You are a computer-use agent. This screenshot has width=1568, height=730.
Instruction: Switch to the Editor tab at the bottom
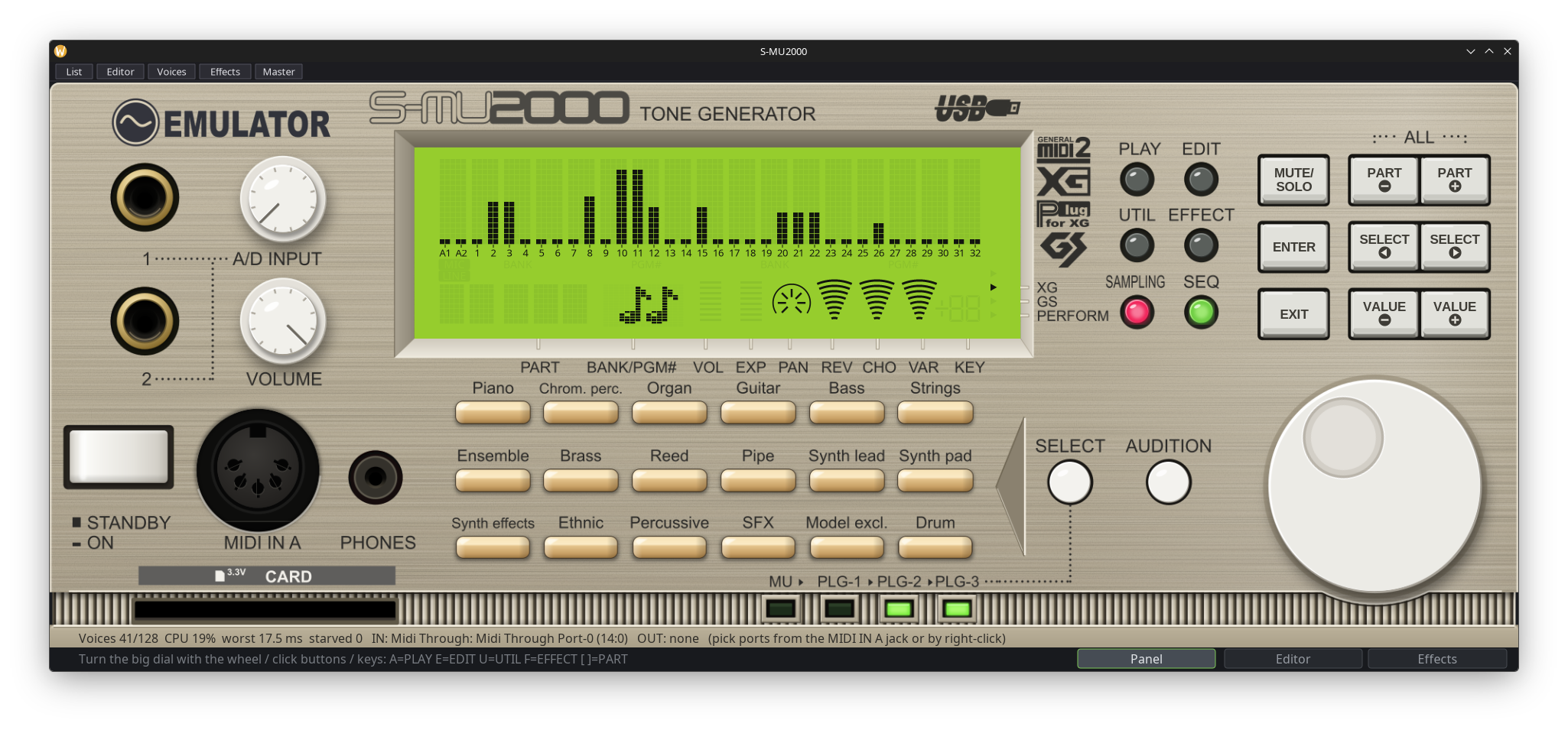pyautogui.click(x=1293, y=659)
